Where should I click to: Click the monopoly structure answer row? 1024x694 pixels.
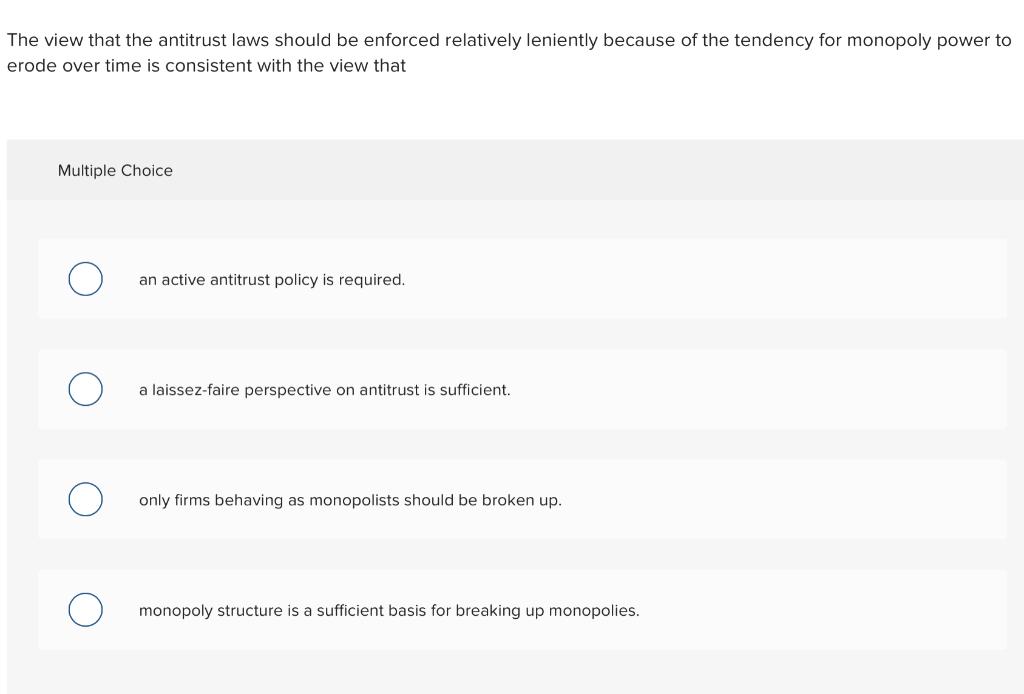[x=389, y=609]
